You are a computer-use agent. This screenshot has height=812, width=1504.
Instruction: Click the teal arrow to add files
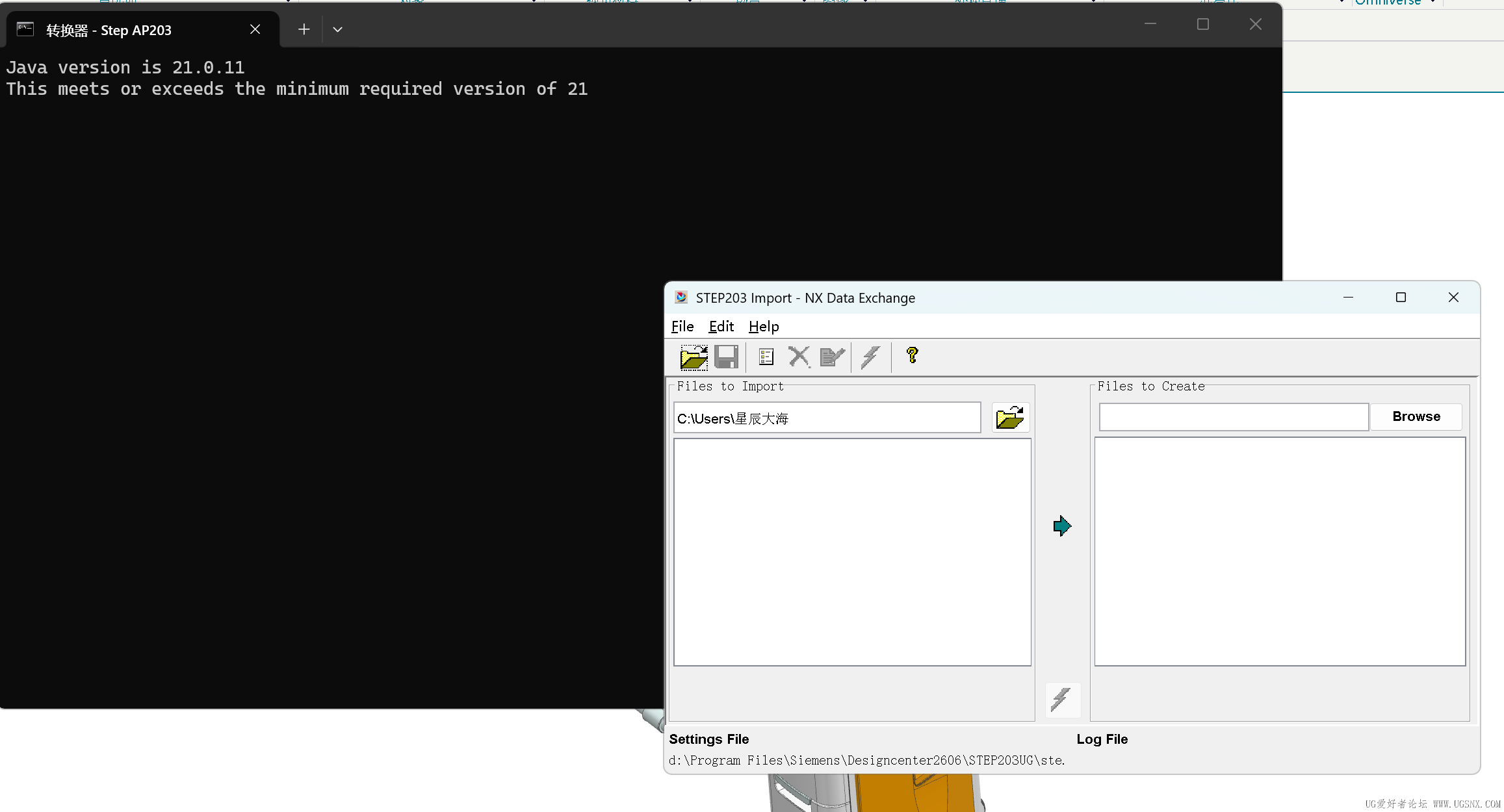tap(1061, 526)
